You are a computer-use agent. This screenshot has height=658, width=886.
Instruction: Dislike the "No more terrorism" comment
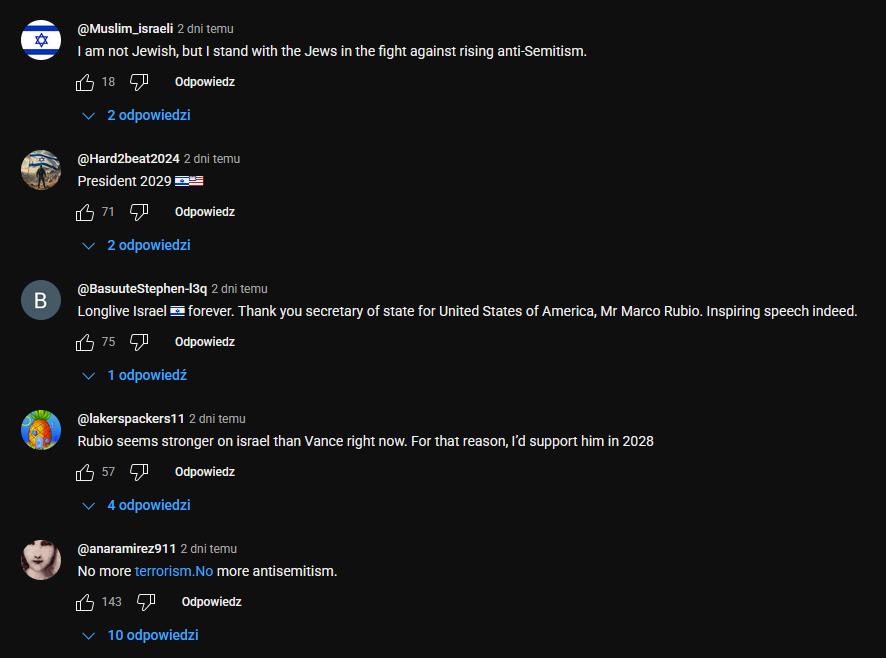146,602
